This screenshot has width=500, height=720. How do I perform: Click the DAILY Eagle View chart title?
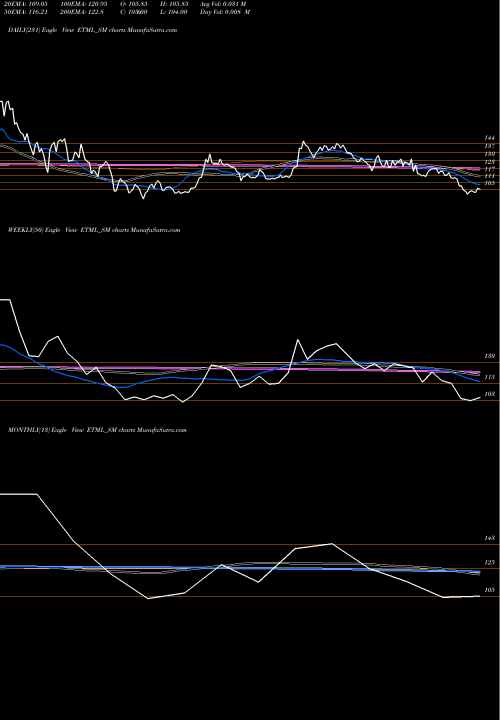tap(92, 30)
